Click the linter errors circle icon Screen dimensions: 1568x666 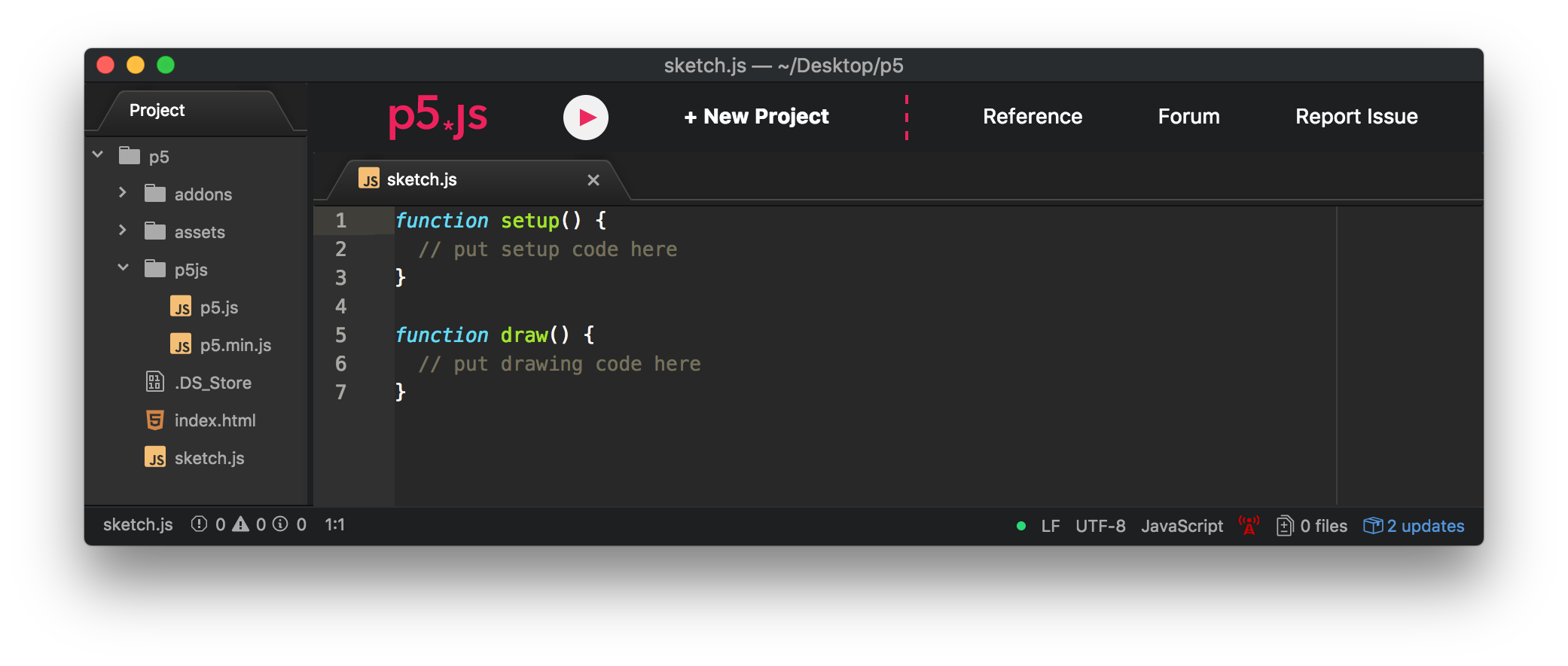point(199,524)
